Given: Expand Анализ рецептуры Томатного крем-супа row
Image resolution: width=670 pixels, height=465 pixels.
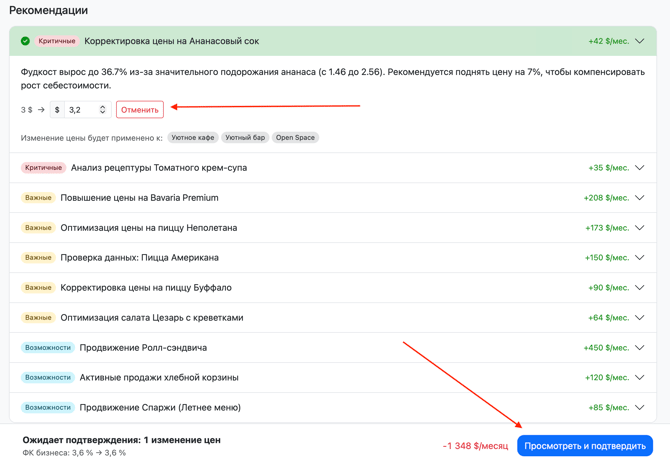Looking at the screenshot, I should click(x=640, y=168).
